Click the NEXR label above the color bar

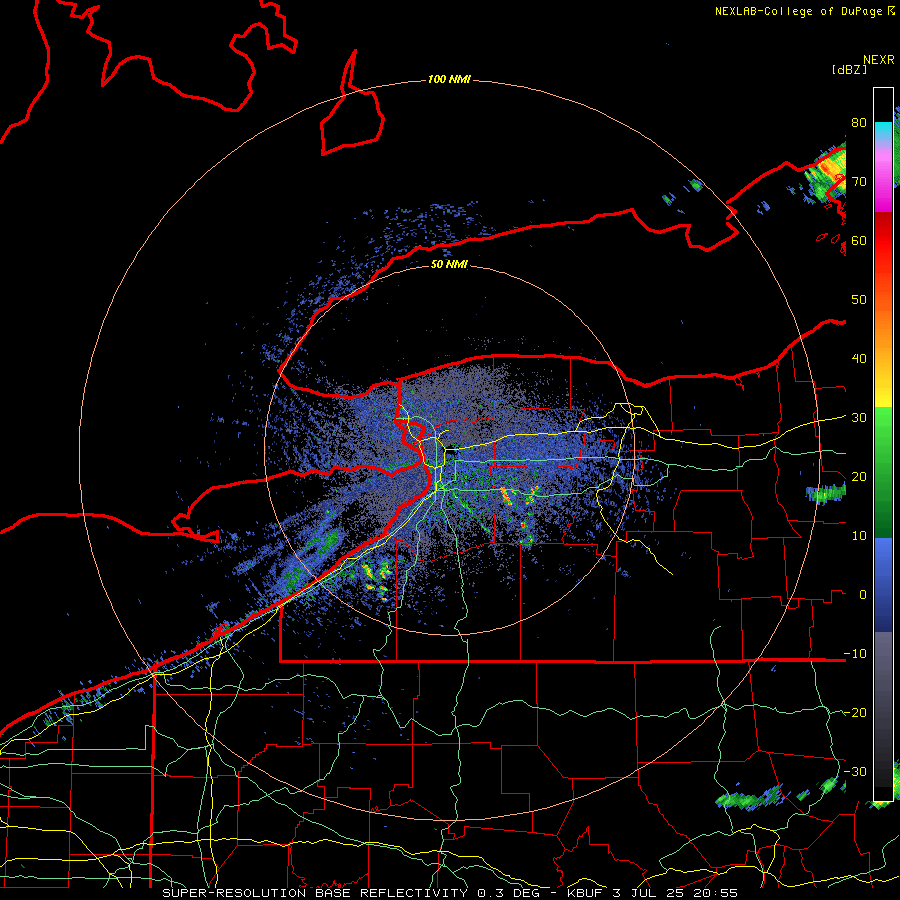879,60
